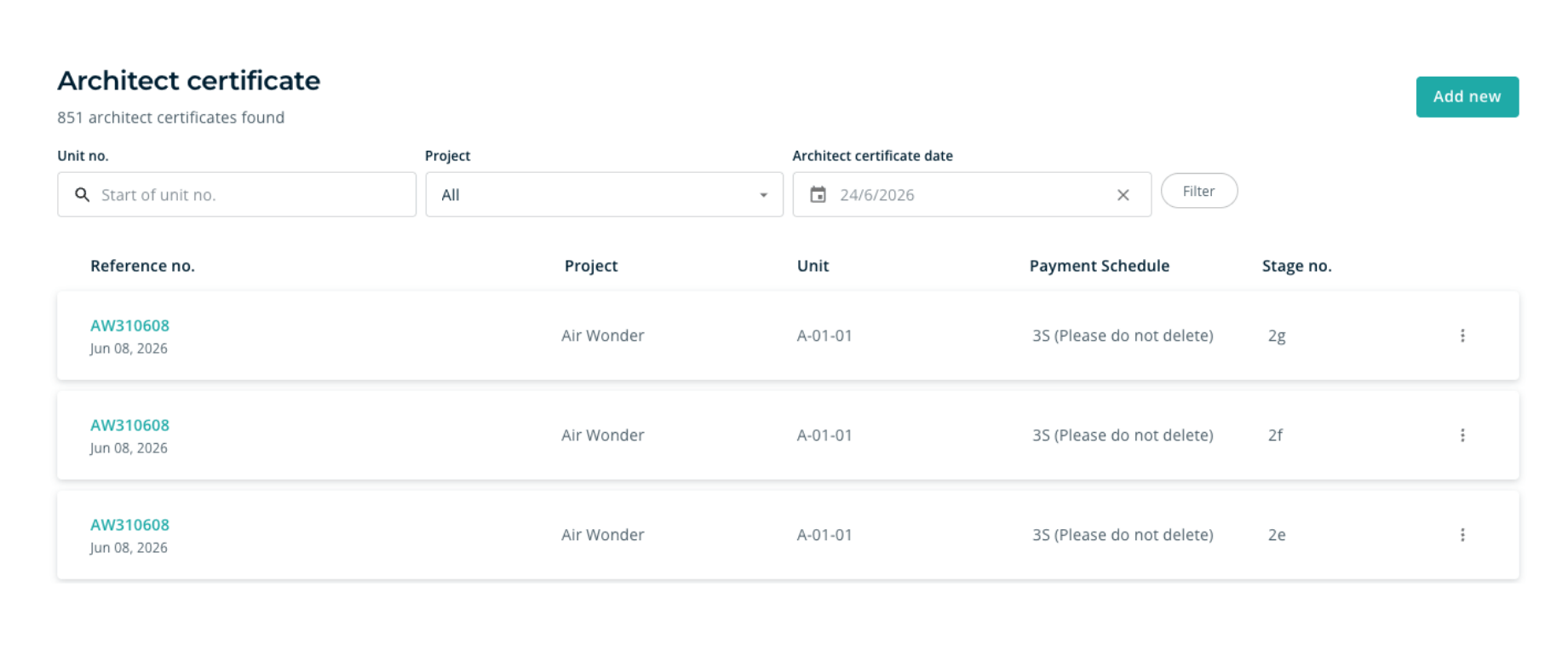Viewport: 1568px width, 645px height.
Task: Open AW310608 link in the 2f row
Action: 129,425
